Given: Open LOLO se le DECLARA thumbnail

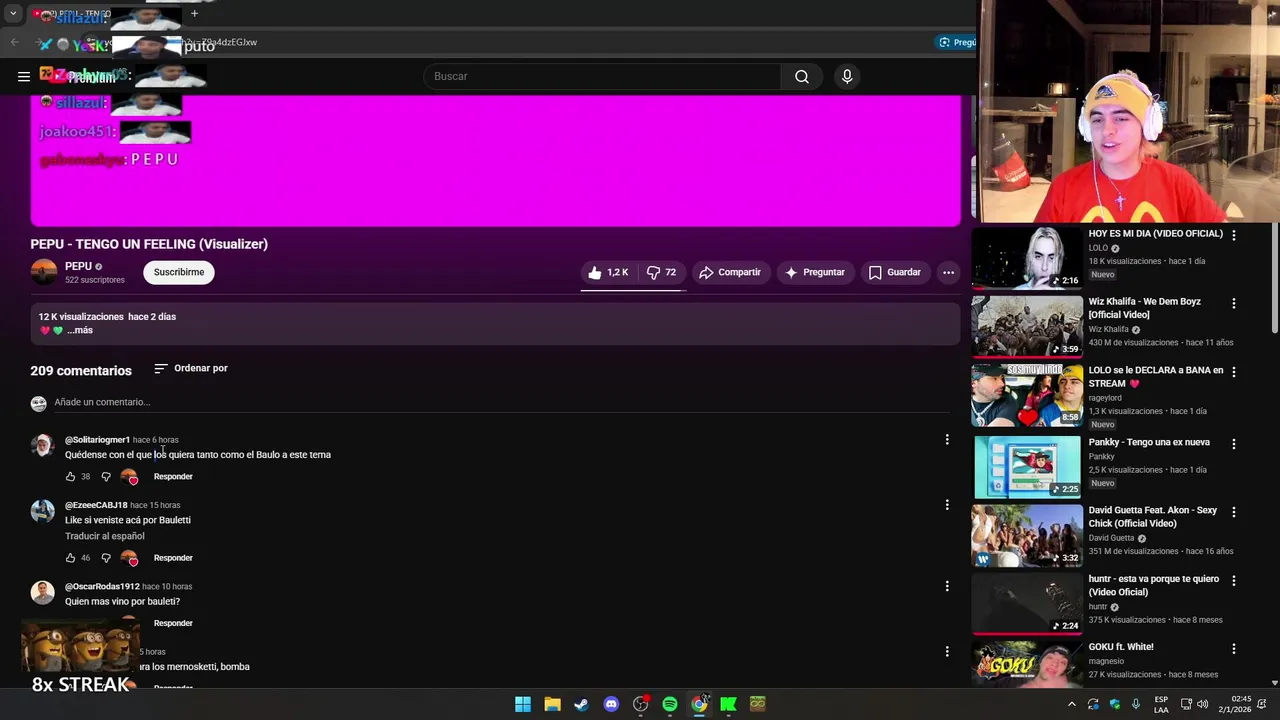Looking at the screenshot, I should pos(1027,395).
